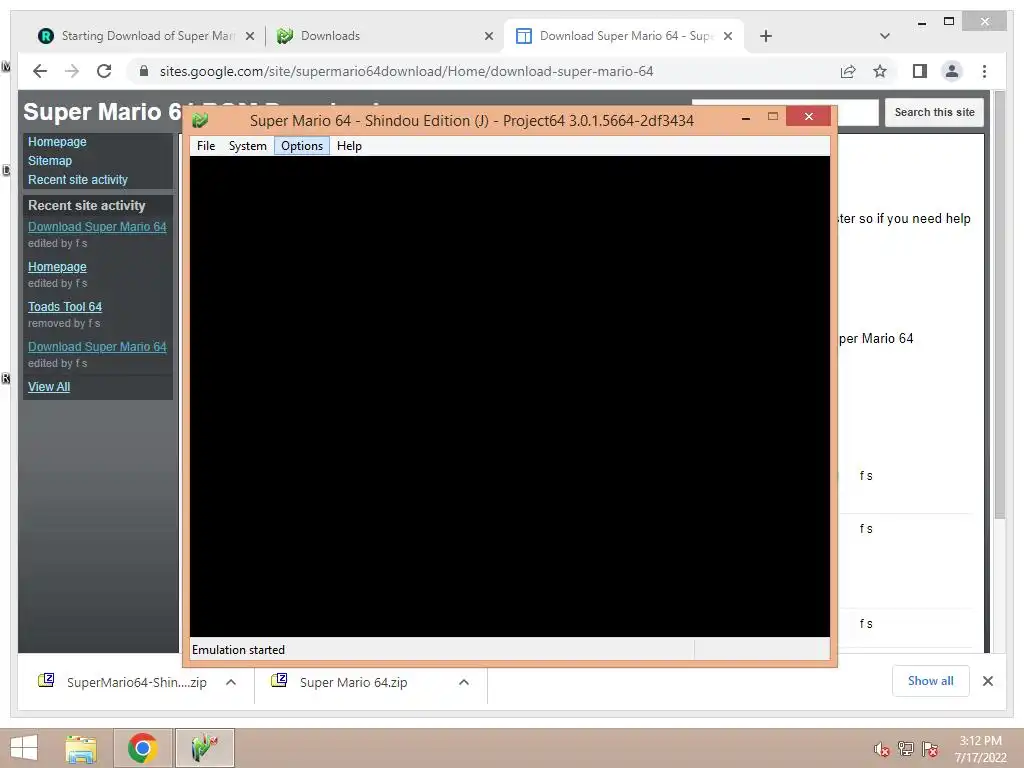Viewport: 1024px width, 768px height.
Task: Open File Explorer from the taskbar
Action: click(x=81, y=748)
